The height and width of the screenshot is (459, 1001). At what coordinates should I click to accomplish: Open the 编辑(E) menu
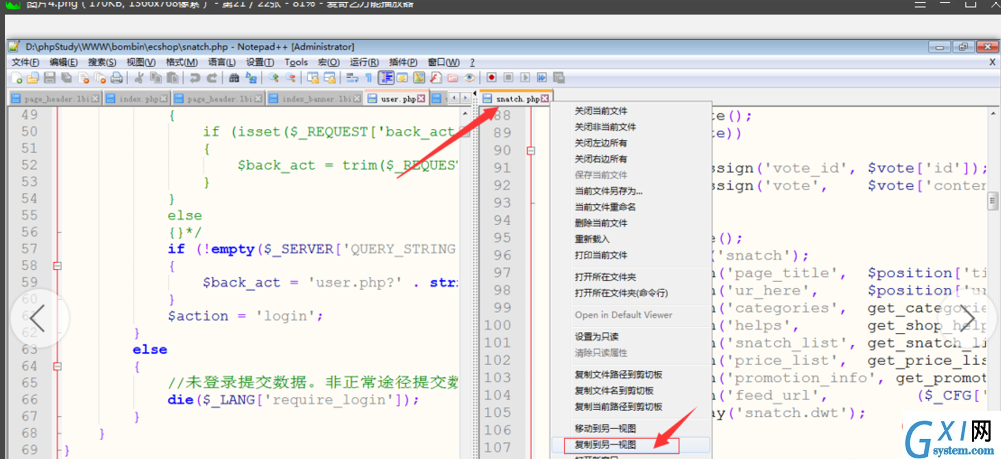click(x=63, y=63)
